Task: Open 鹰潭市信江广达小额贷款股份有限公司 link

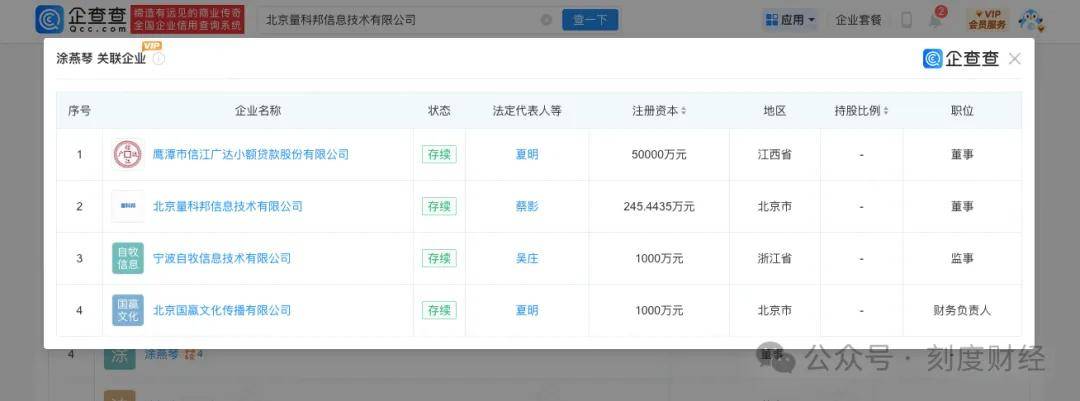Action: 251,154
